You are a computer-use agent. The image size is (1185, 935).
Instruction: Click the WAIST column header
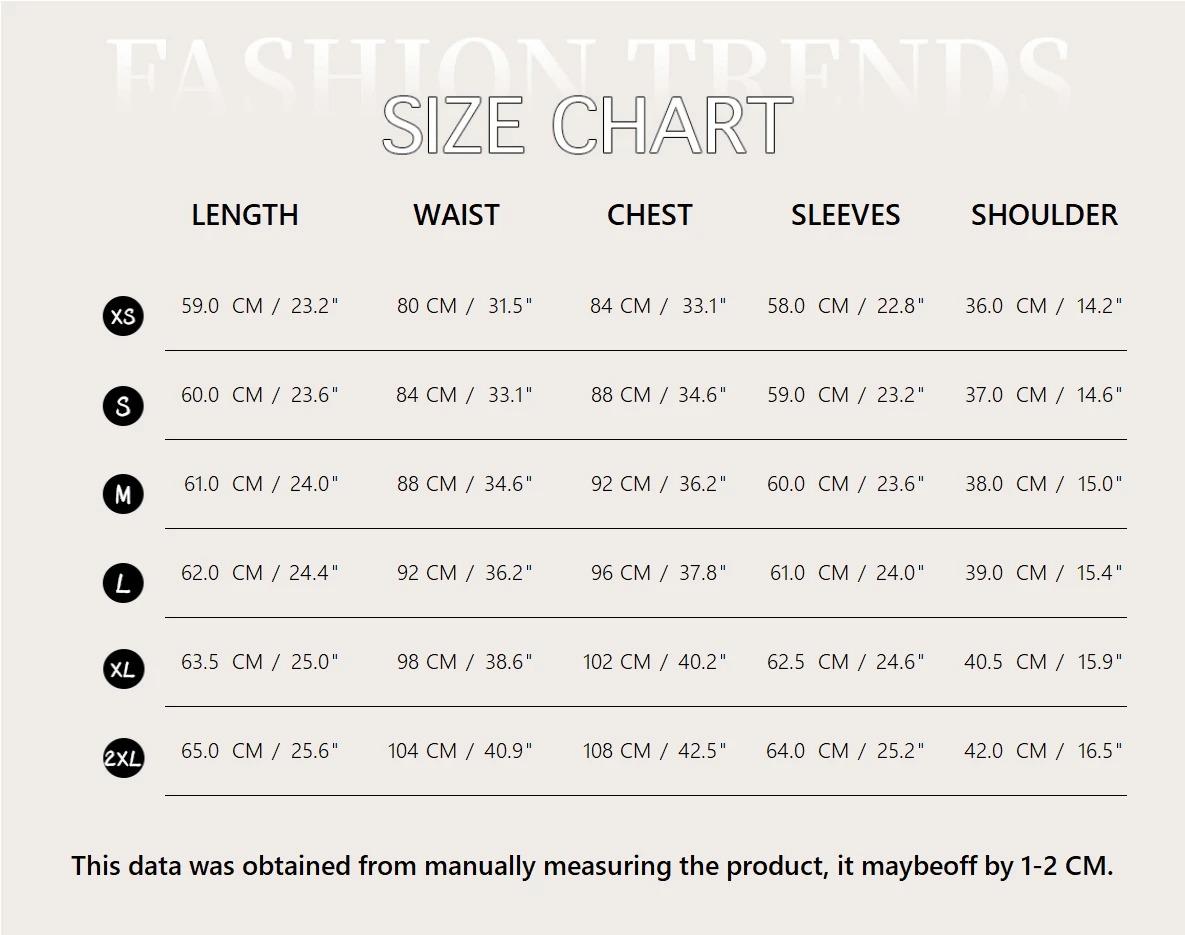[456, 215]
